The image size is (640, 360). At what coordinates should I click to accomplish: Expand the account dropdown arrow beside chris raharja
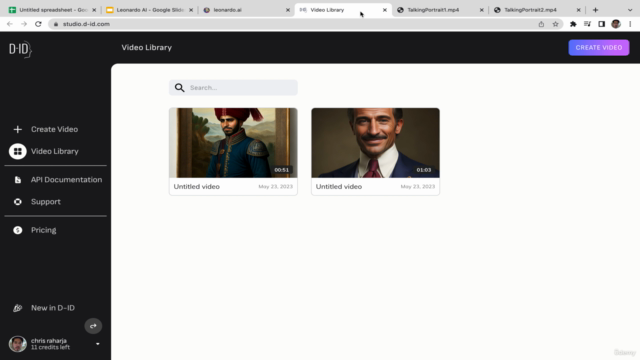click(98, 344)
